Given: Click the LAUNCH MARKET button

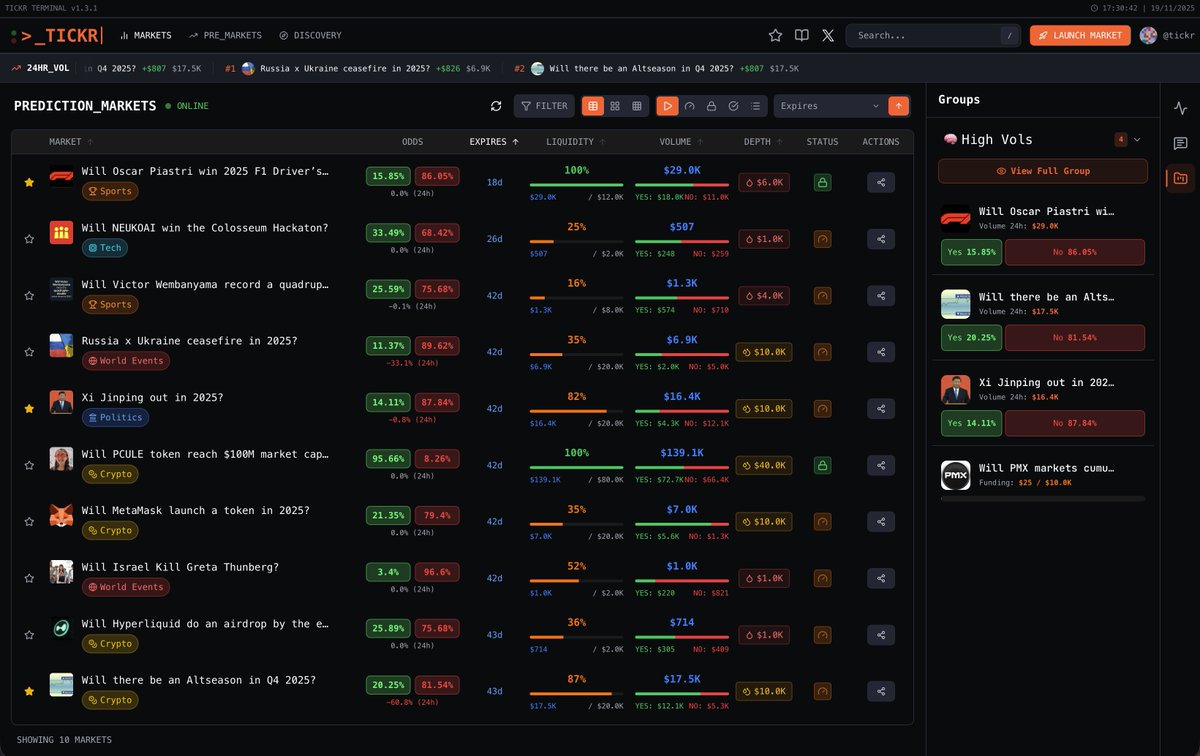Looking at the screenshot, I should click(x=1080, y=35).
